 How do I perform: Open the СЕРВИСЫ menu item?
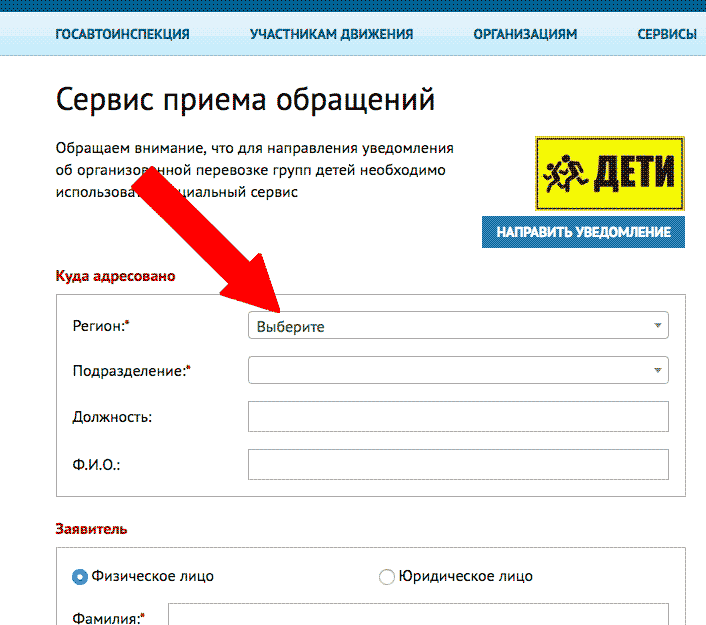(667, 34)
